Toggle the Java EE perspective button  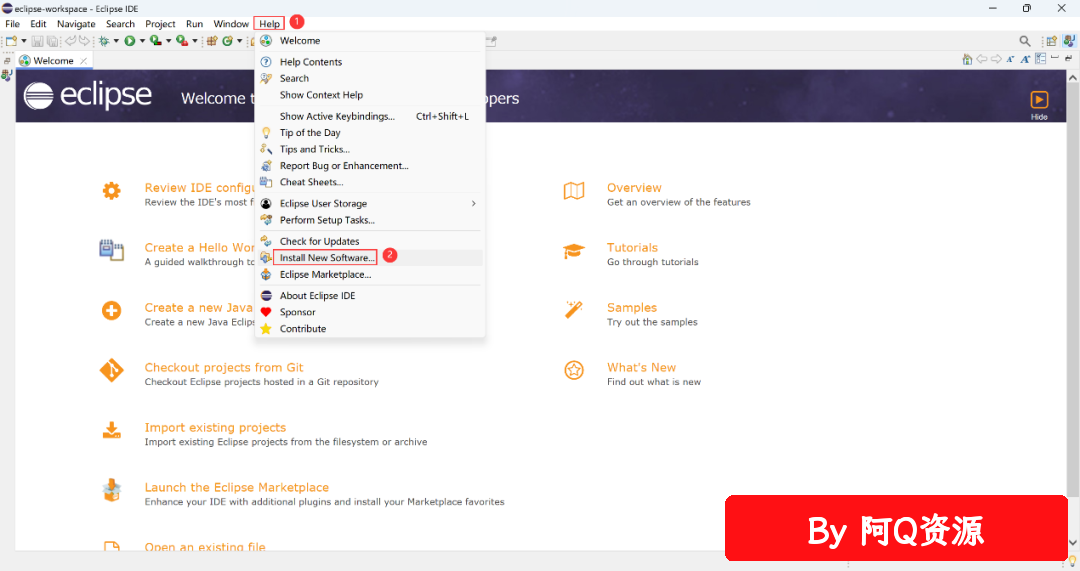pos(1069,41)
